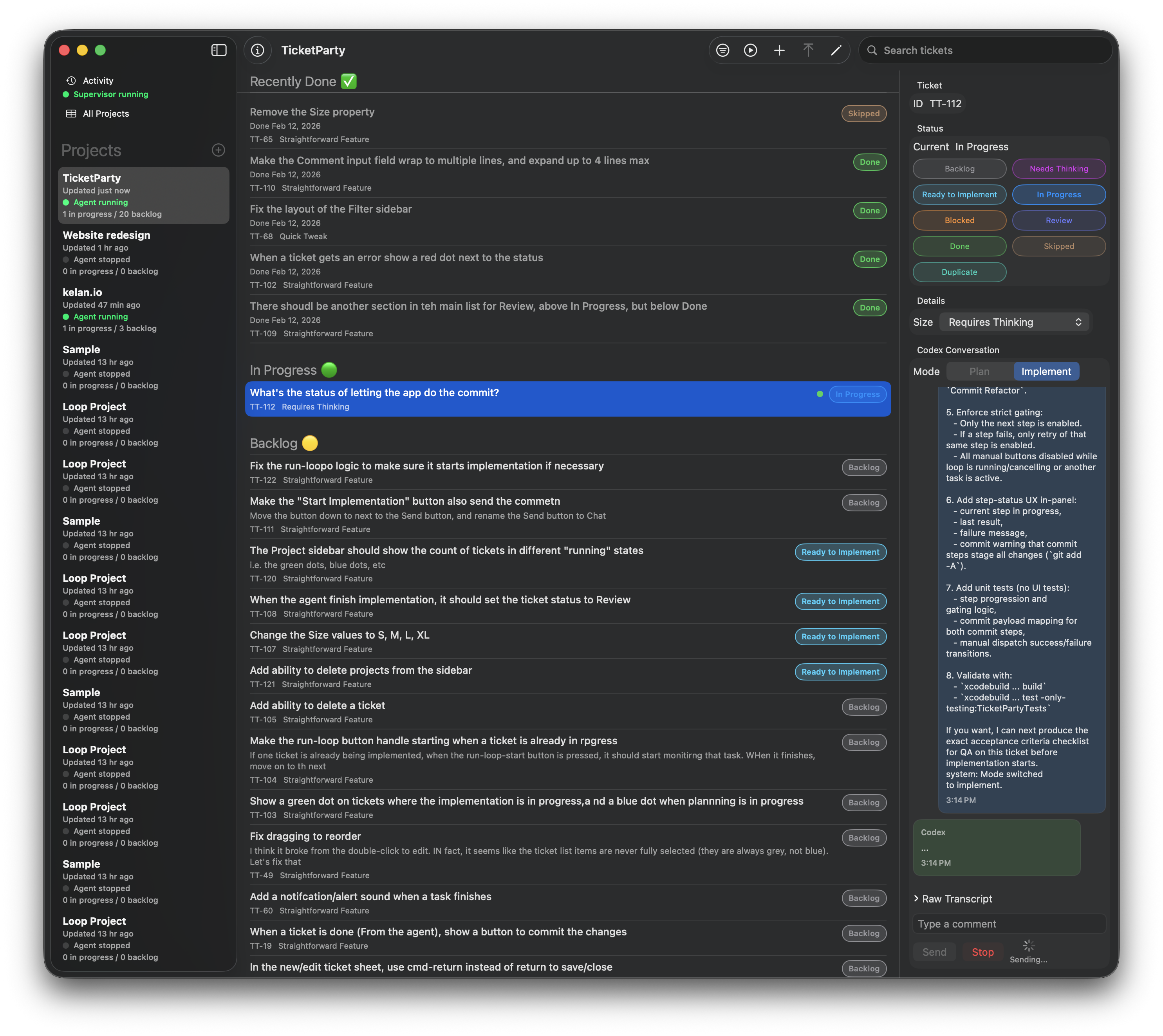Viewport: 1163px width, 1036px height.
Task: Toggle the sidebar panel icon
Action: pos(219,50)
